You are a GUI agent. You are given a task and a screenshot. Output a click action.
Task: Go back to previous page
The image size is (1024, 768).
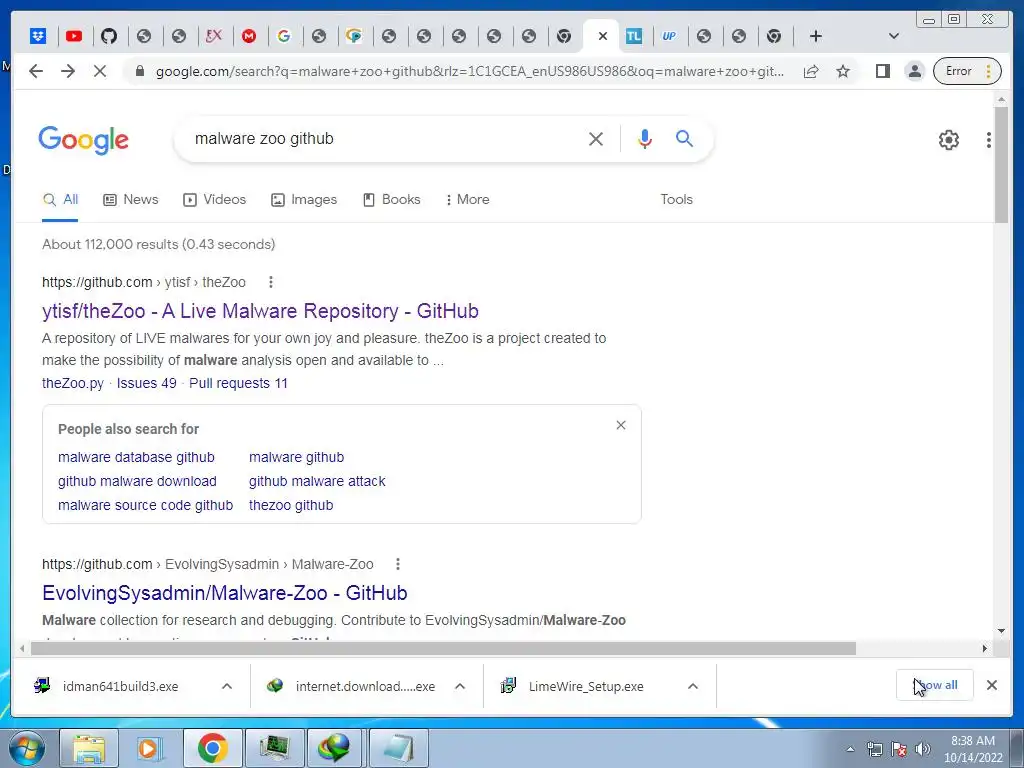coord(36,71)
